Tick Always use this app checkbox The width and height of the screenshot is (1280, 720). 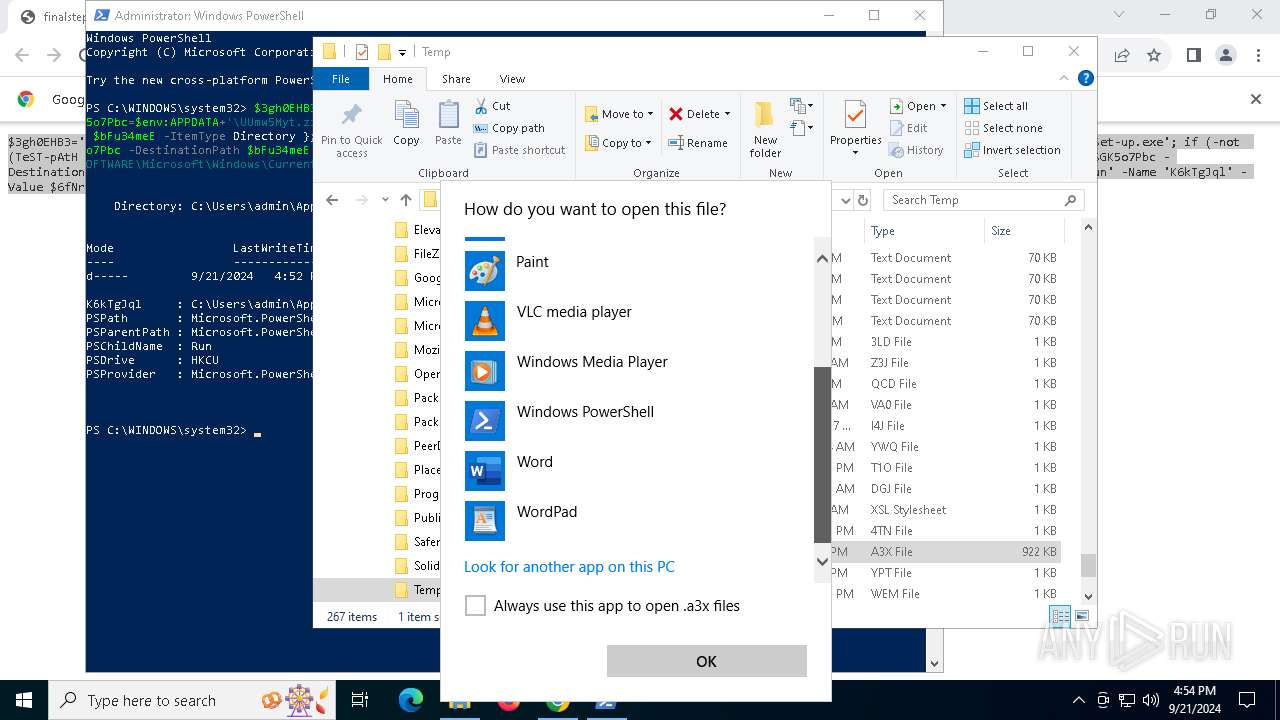click(476, 606)
